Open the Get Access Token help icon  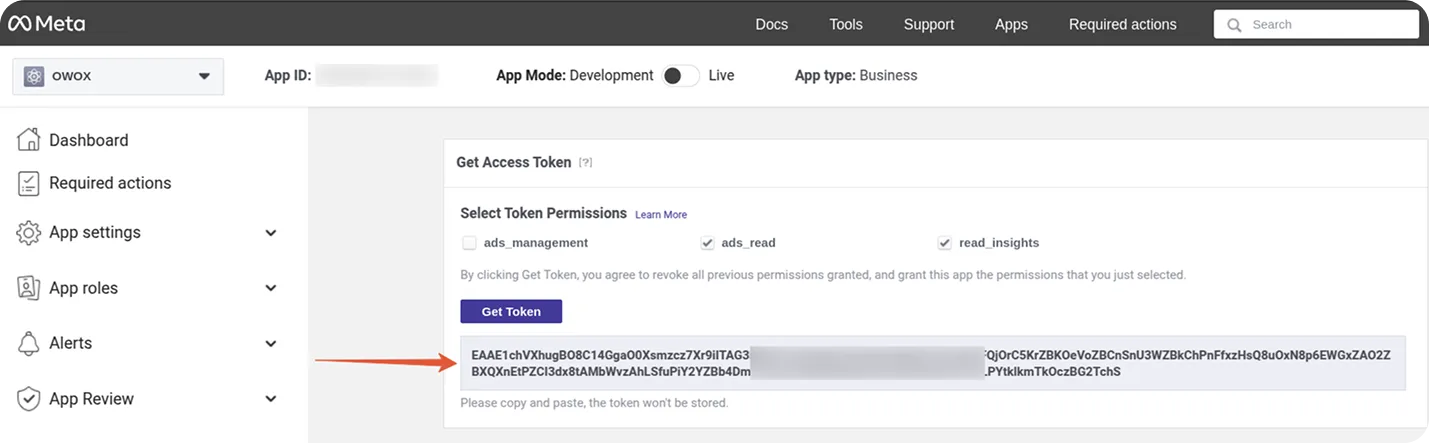[x=586, y=162]
